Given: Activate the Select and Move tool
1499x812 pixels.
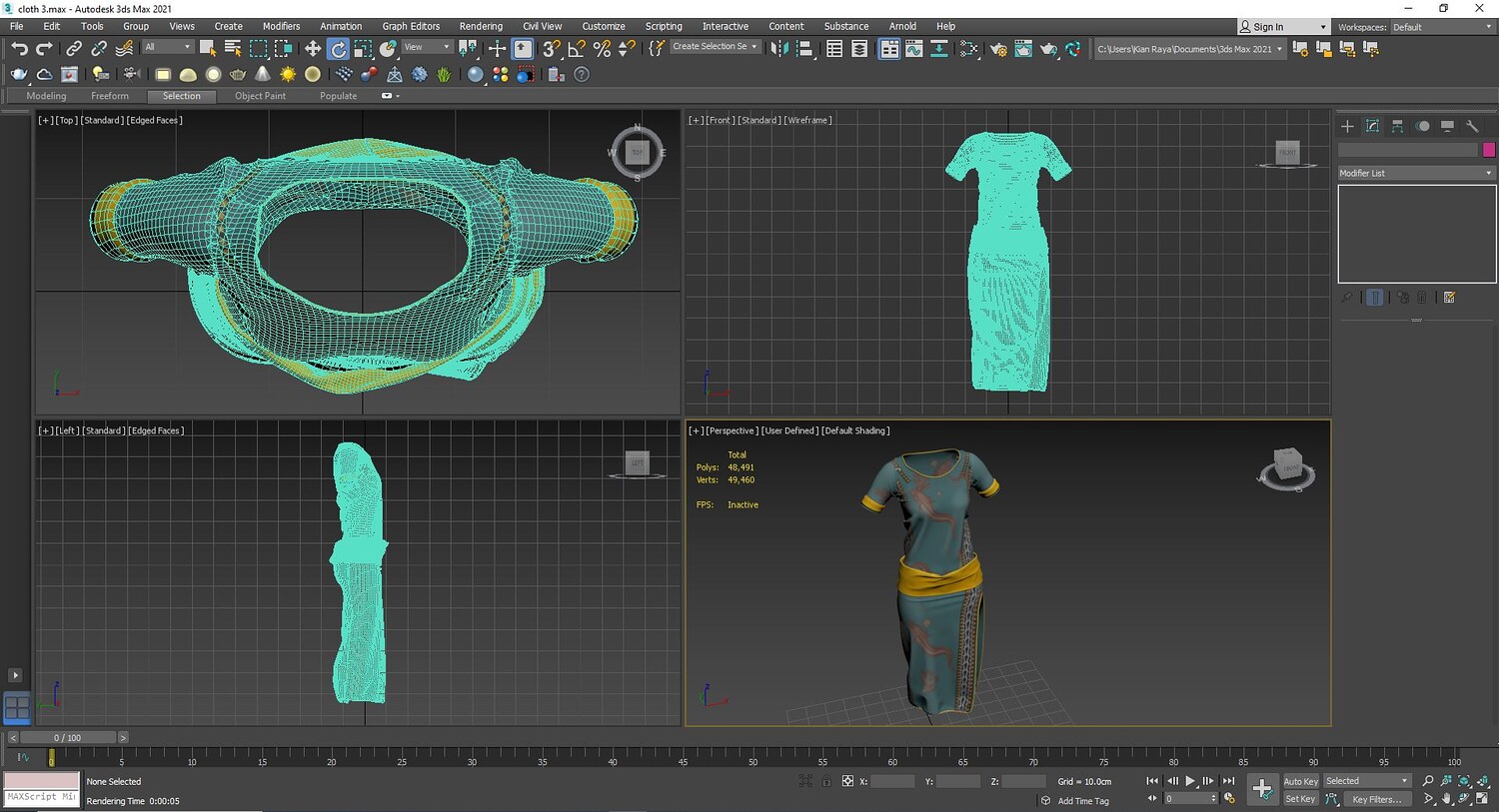Looking at the screenshot, I should [x=313, y=48].
